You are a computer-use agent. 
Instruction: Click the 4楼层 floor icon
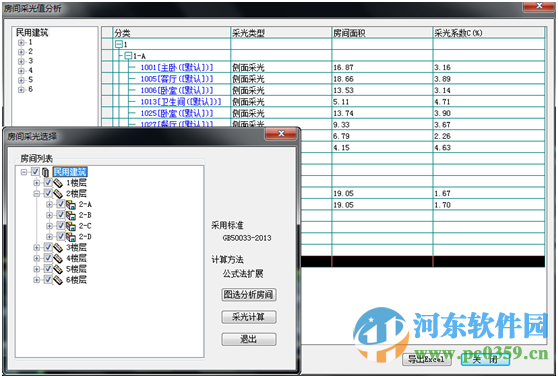58,258
